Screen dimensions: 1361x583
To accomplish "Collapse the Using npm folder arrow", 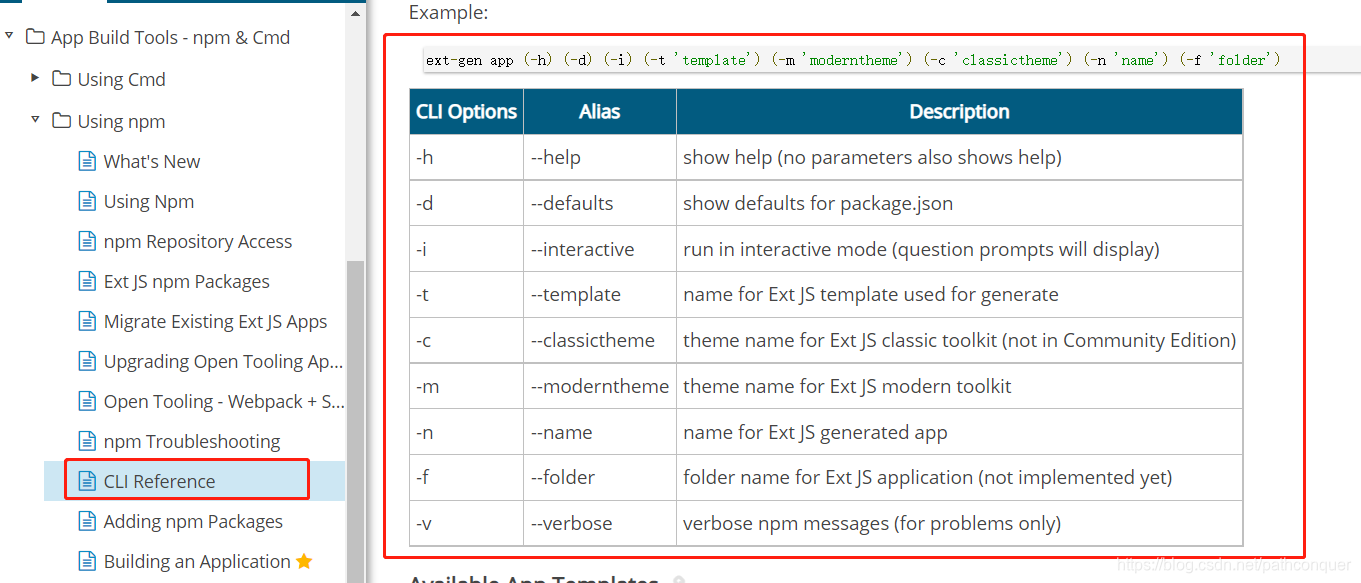I will click(35, 120).
